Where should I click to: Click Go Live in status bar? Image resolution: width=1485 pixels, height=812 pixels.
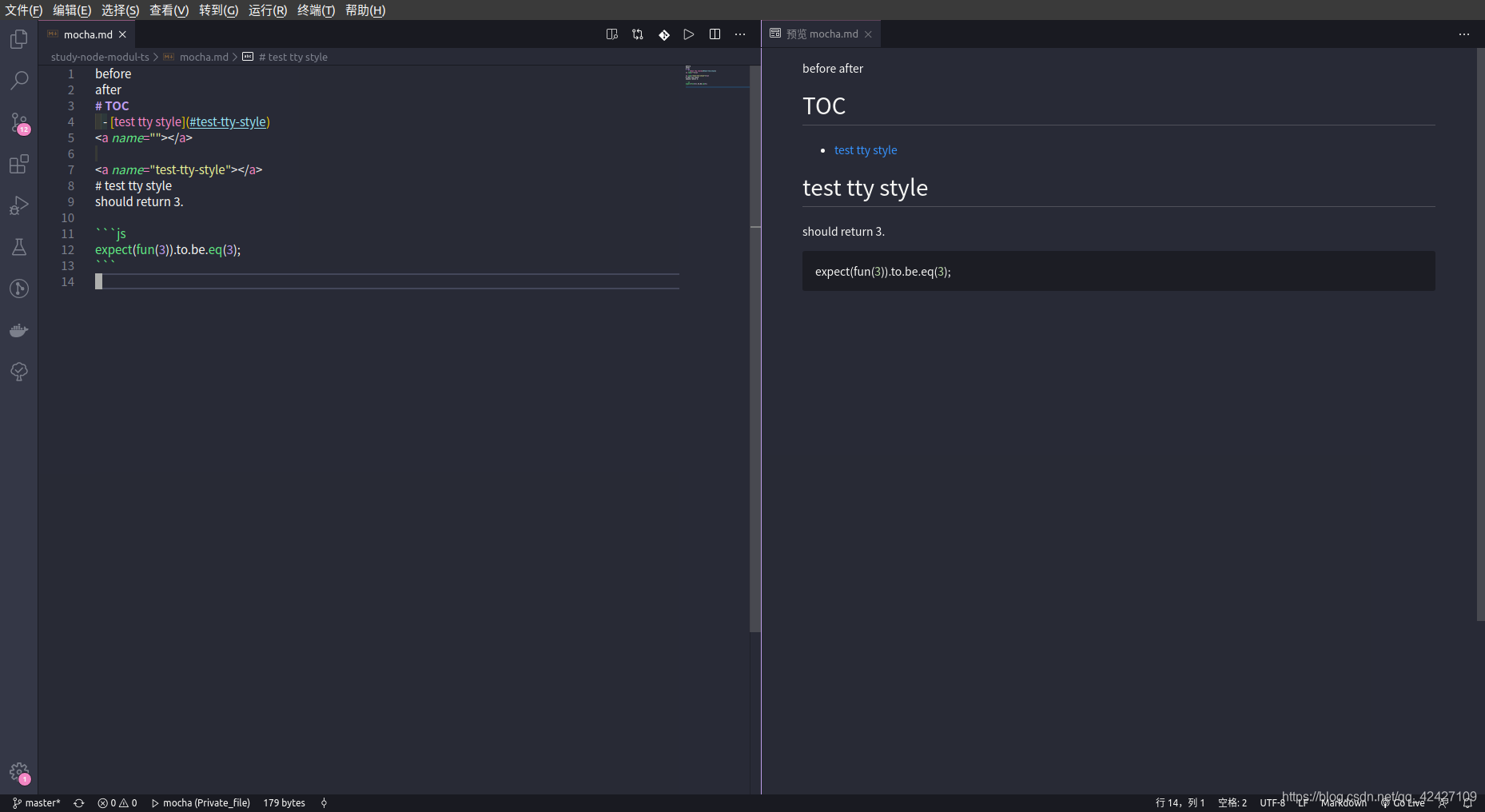1403,803
